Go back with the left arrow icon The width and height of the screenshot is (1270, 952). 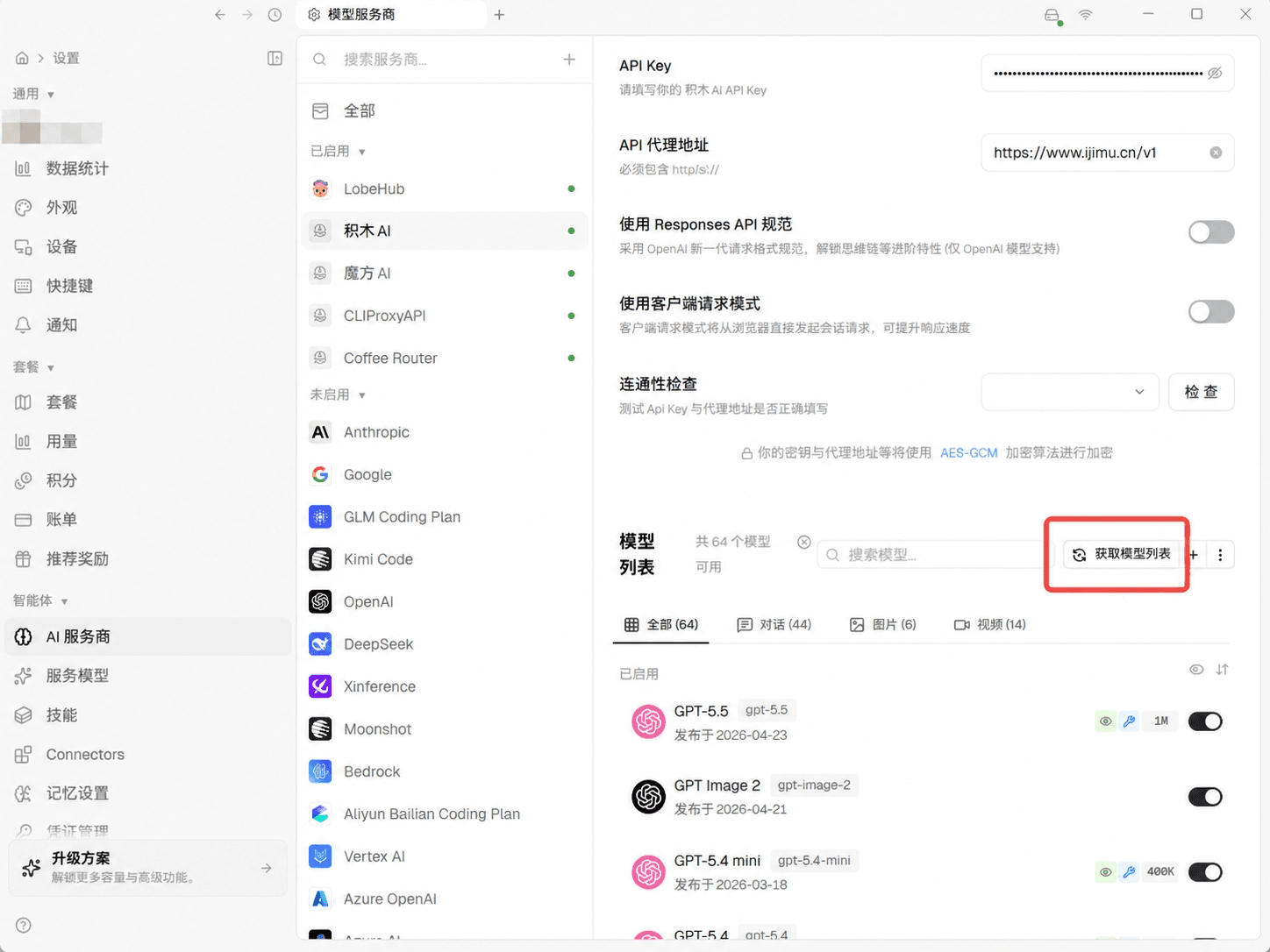(x=219, y=15)
